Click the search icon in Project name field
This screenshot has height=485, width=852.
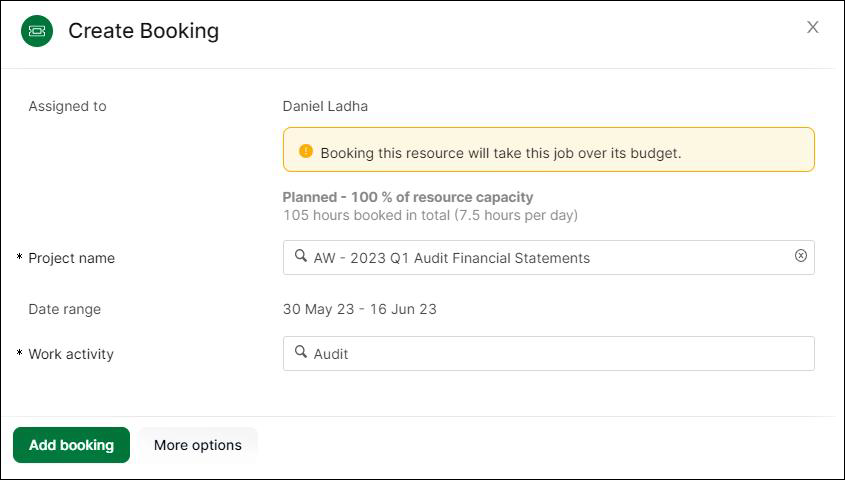[301, 257]
